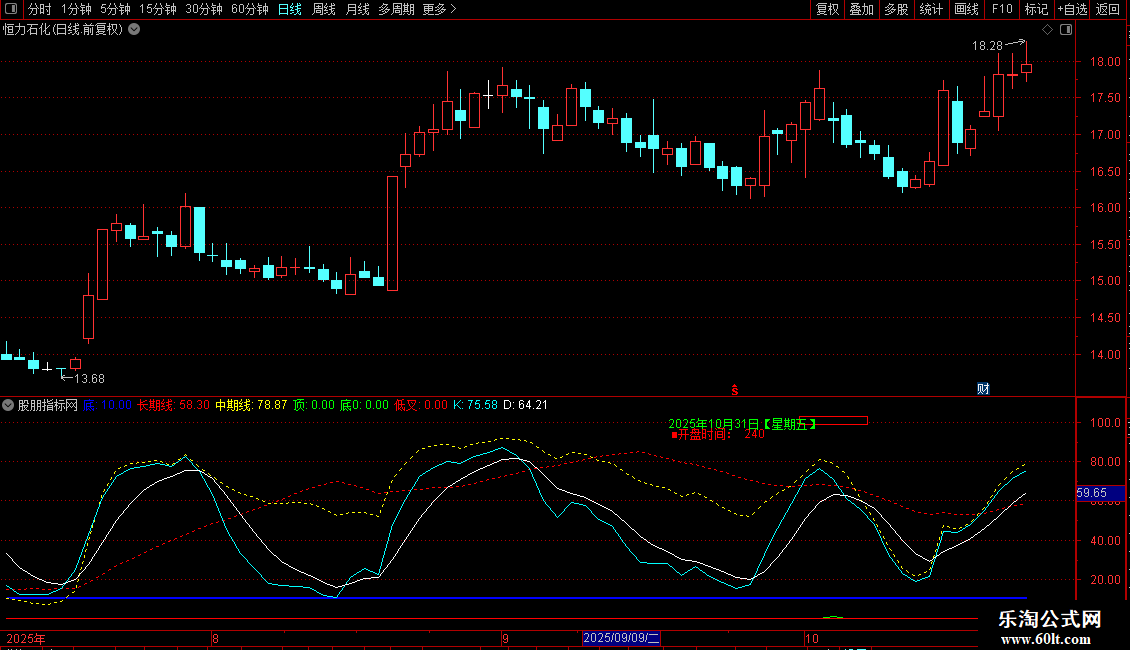Open the F10 company info
This screenshot has height=650, width=1130.
1001,10
